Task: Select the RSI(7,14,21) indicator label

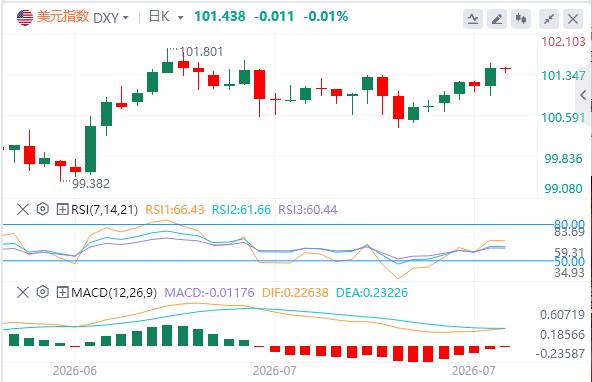Action: click(x=104, y=209)
